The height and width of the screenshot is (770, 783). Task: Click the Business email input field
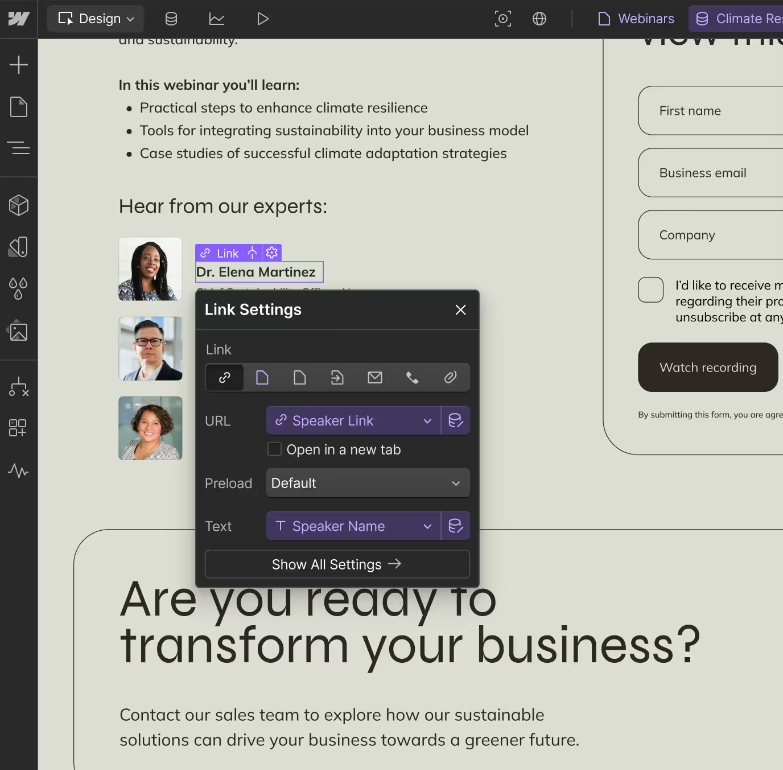click(x=711, y=173)
